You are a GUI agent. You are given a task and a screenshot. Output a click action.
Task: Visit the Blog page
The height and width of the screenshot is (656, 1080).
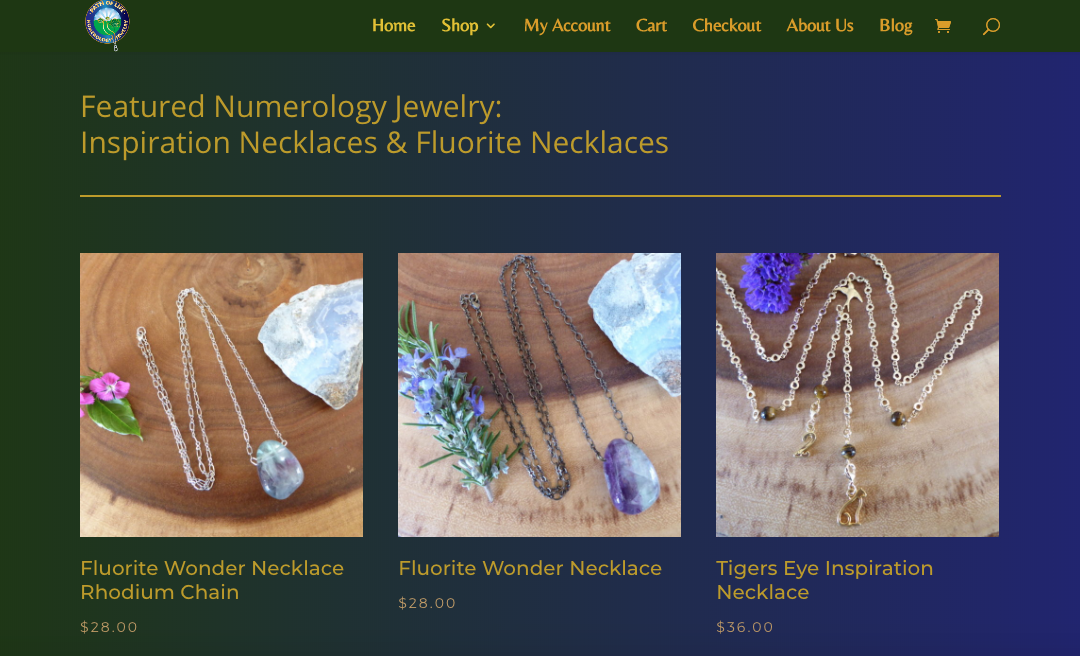(x=895, y=25)
